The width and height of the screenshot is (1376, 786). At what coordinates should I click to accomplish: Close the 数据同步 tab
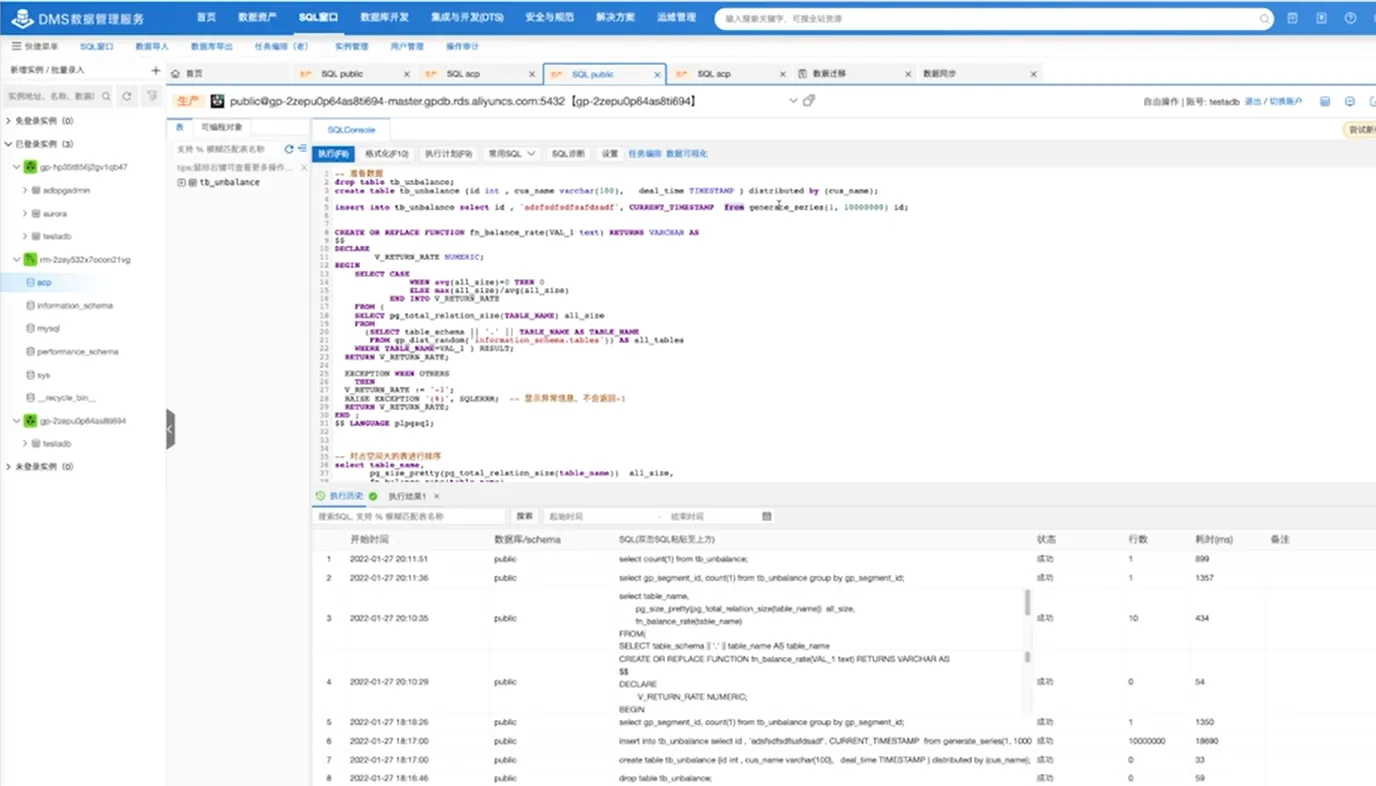click(1033, 74)
